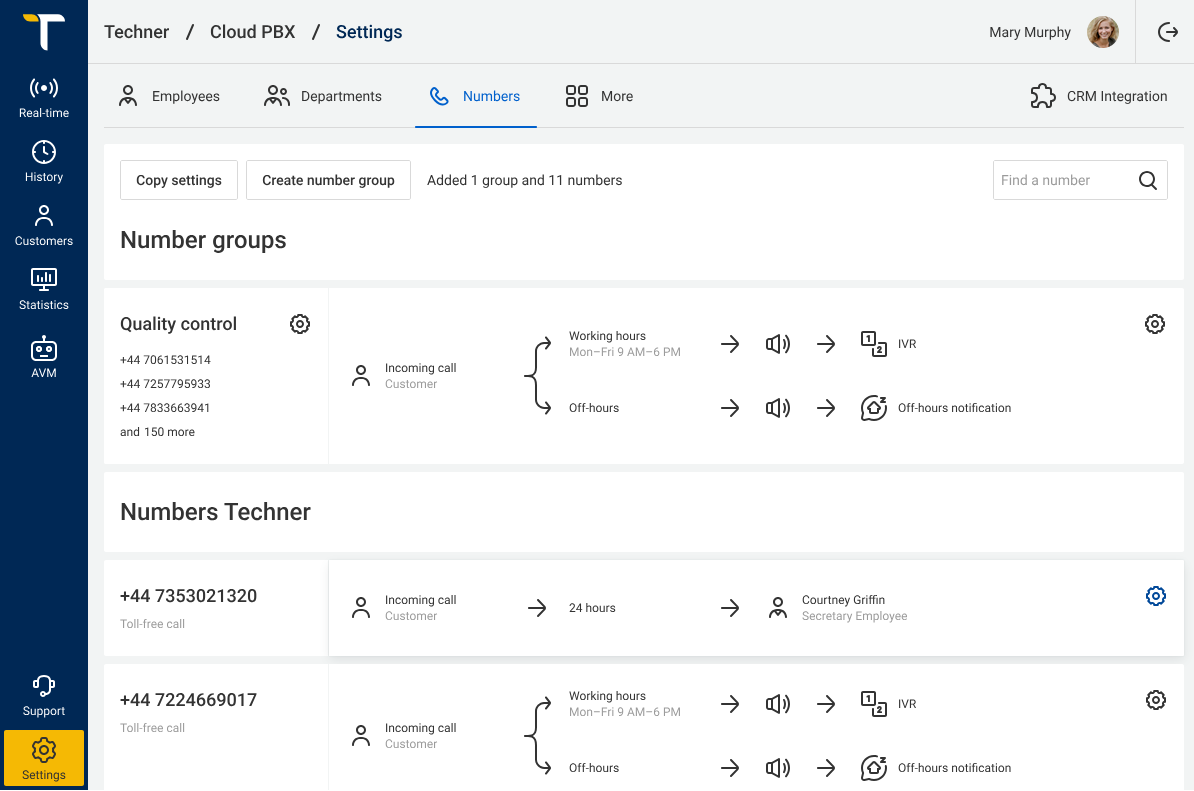Select the Numbers tab
1194x791 pixels.
[475, 96]
